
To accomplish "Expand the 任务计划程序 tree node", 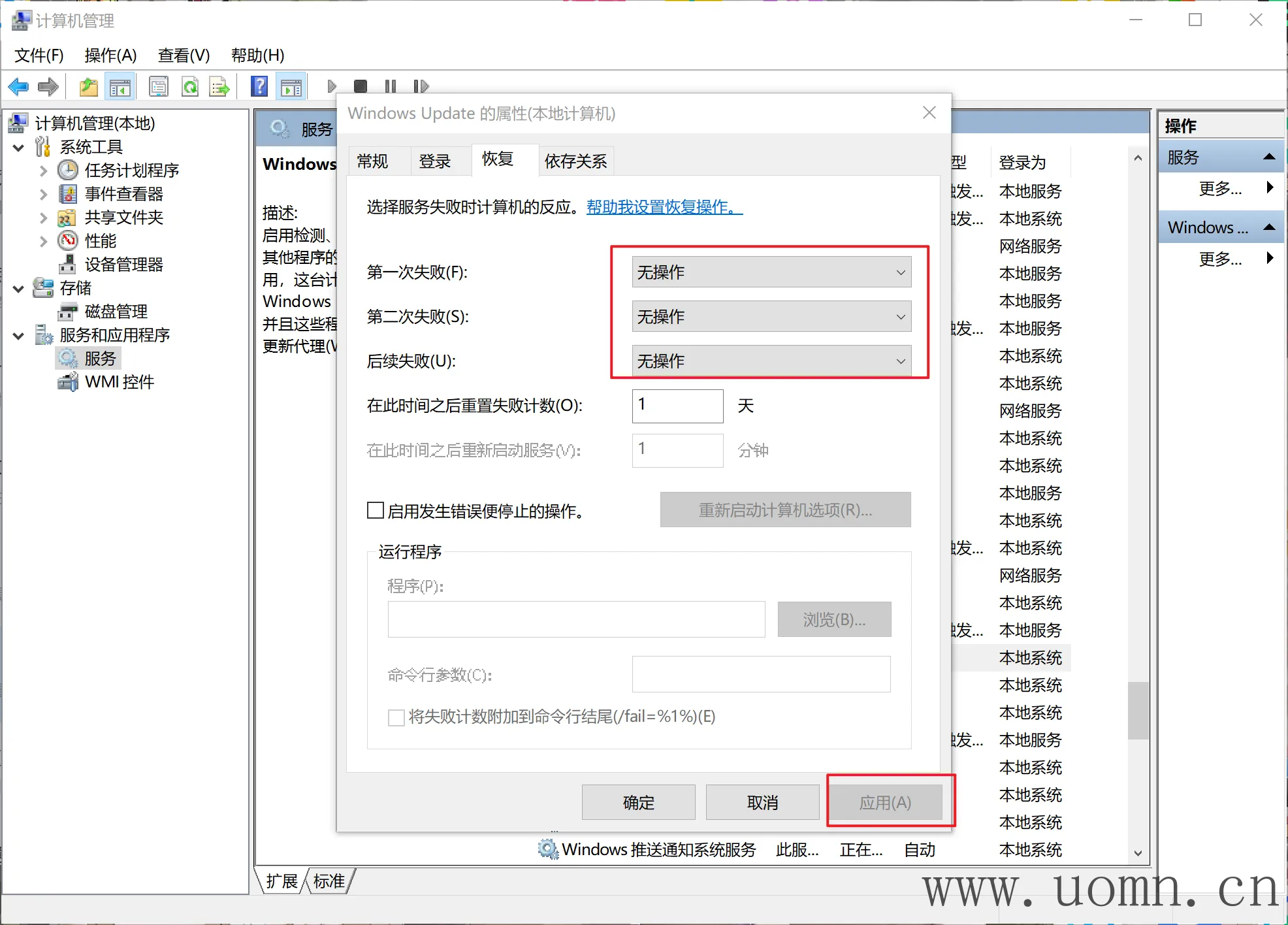I will tap(43, 171).
